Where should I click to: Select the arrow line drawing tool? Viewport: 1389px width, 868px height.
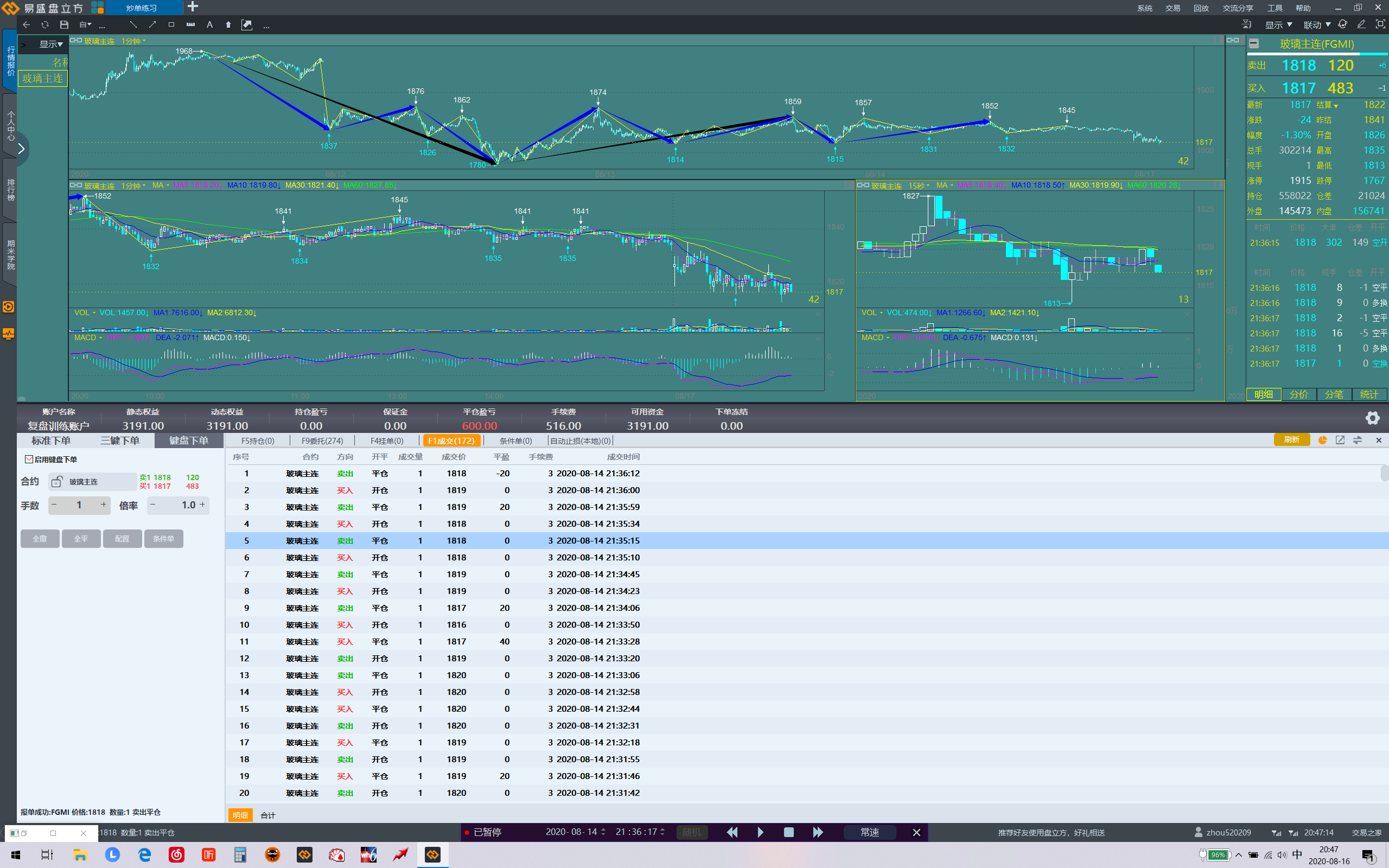tap(152, 25)
